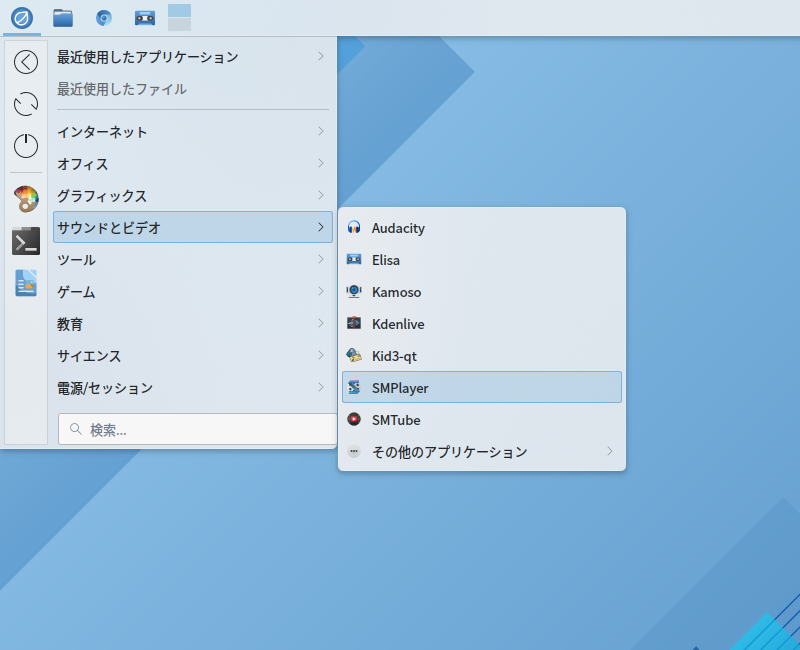Image resolution: width=800 pixels, height=650 pixels.
Task: Switch to the lower virtual desktop in the pager
Action: click(x=180, y=24)
